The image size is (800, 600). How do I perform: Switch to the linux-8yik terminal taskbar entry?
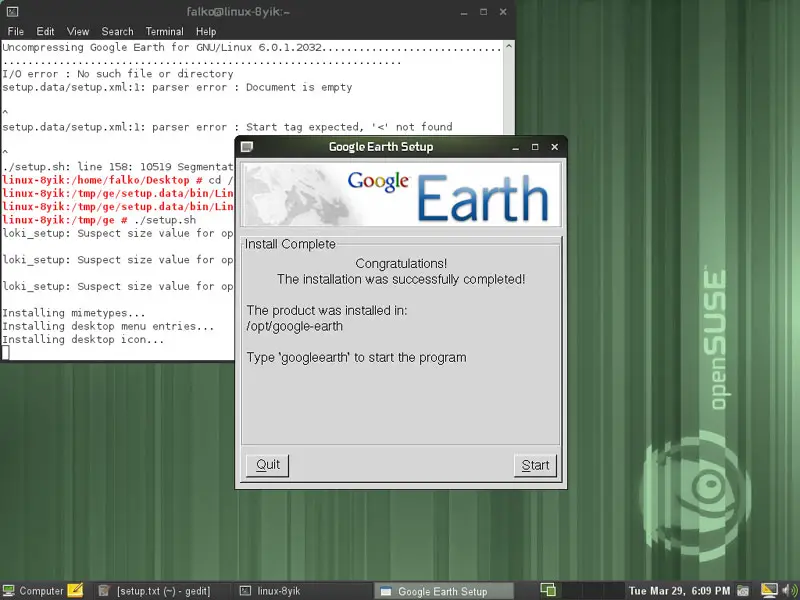tap(303, 591)
